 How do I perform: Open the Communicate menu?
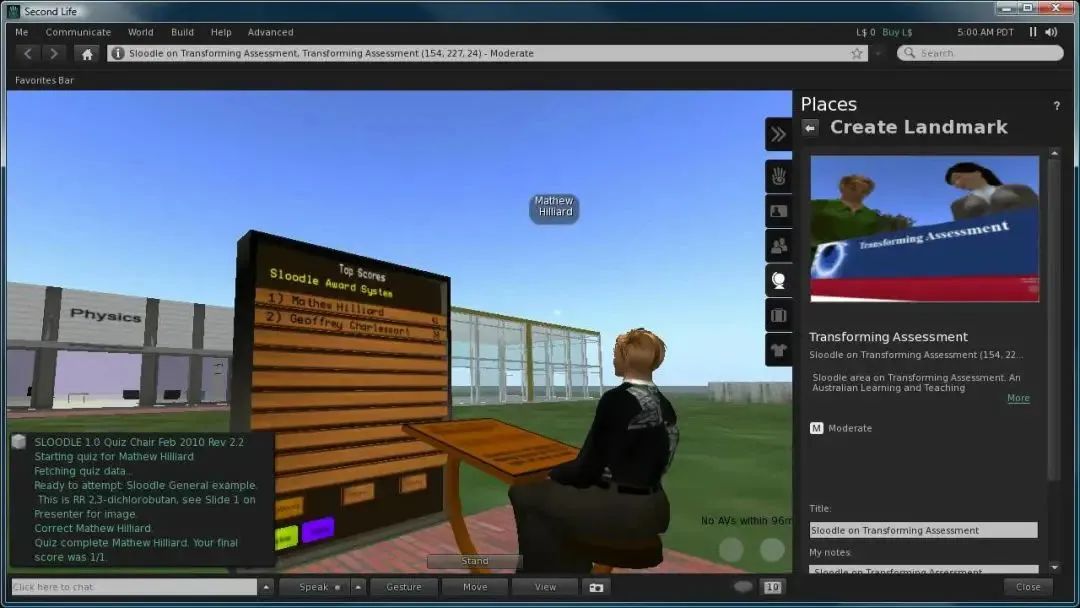[78, 32]
